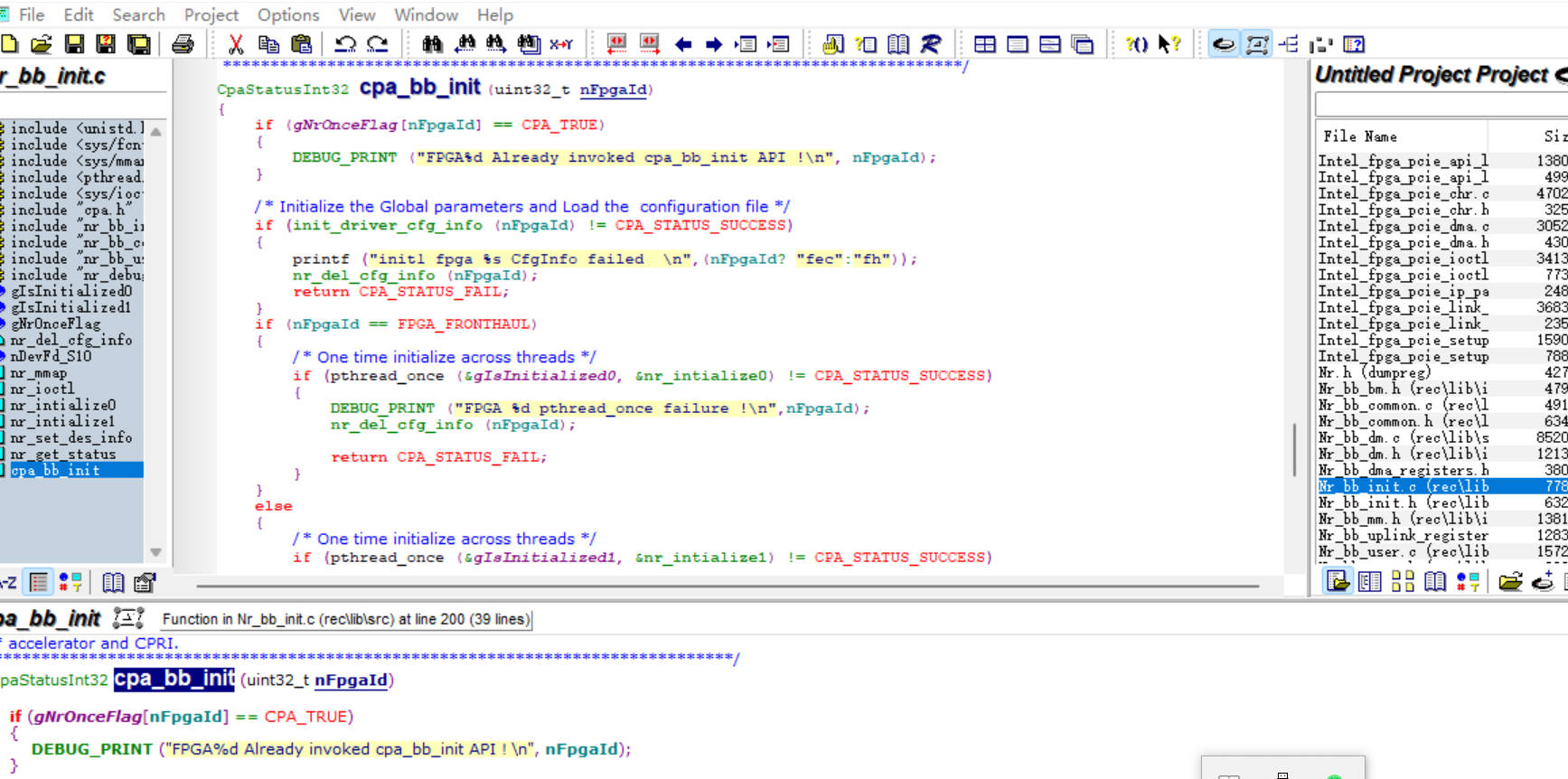Toggle the Context Window button in toolbar

[x=1256, y=43]
